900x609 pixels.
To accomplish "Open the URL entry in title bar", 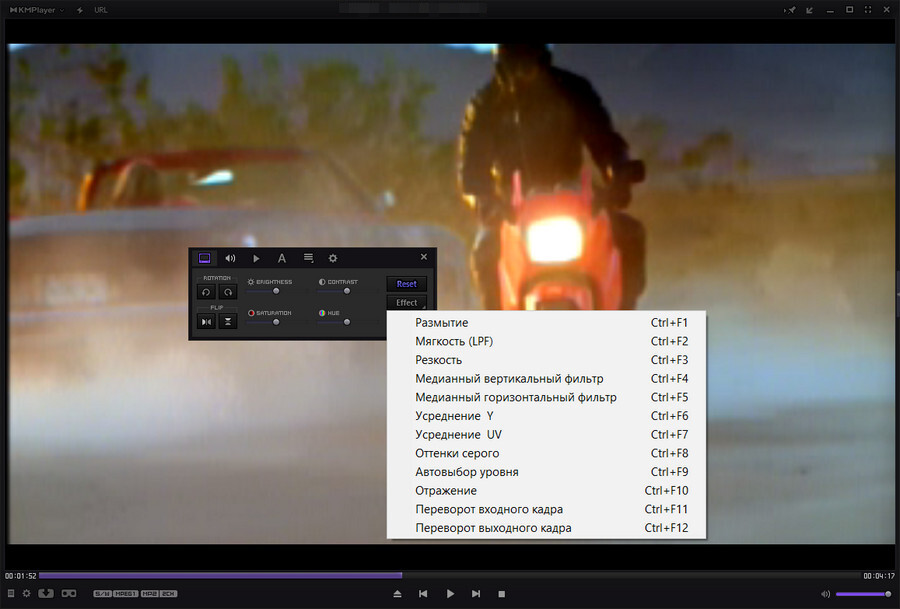I will 100,10.
